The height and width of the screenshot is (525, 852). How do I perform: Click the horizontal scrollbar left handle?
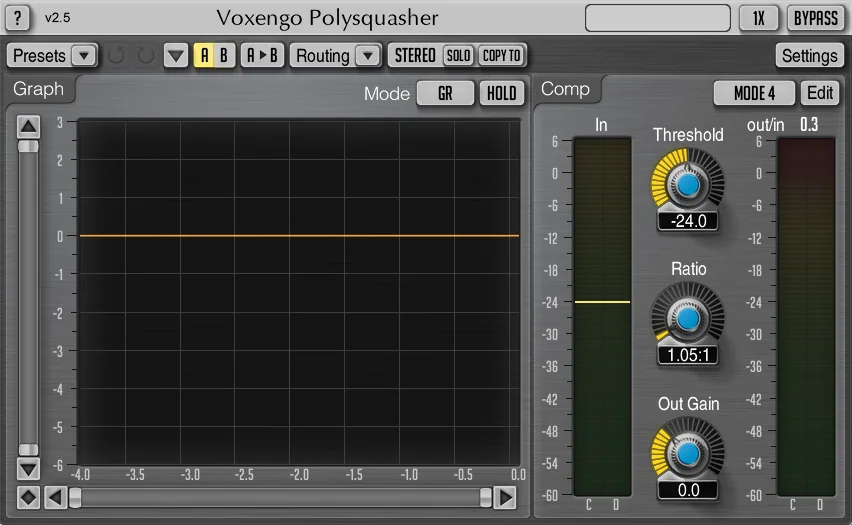coord(76,497)
